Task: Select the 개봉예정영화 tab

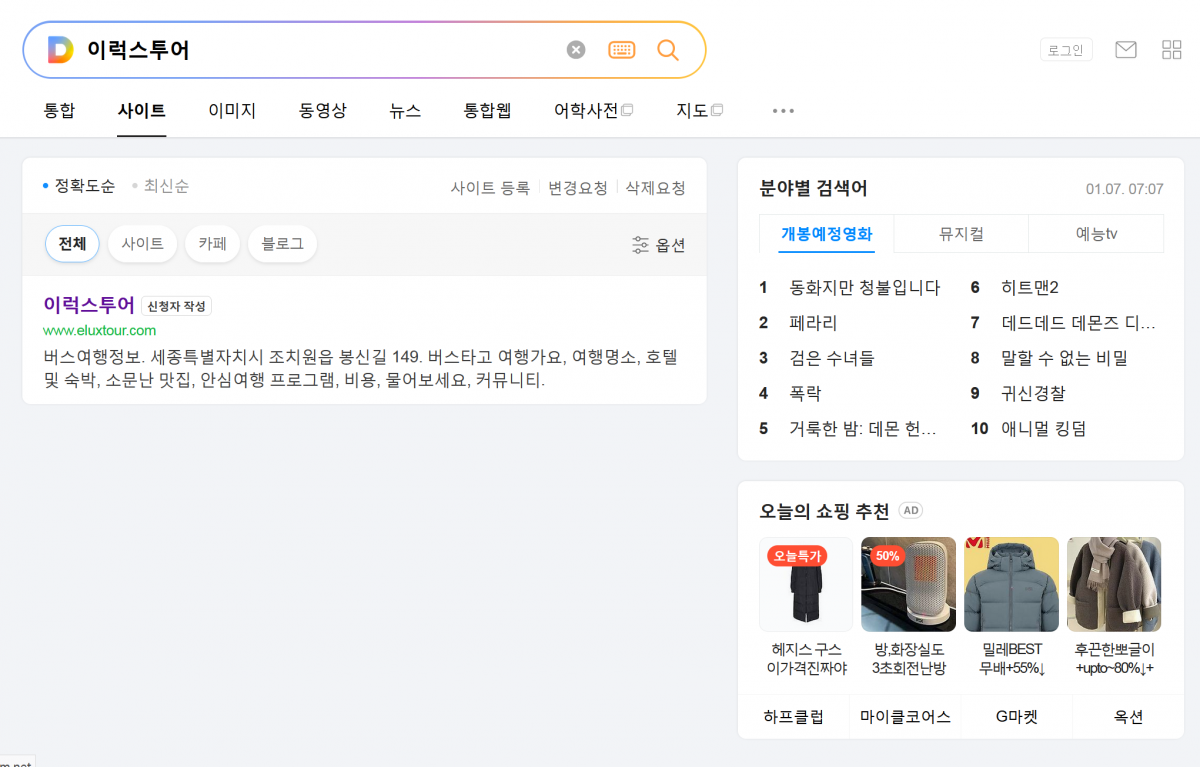Action: tap(827, 234)
